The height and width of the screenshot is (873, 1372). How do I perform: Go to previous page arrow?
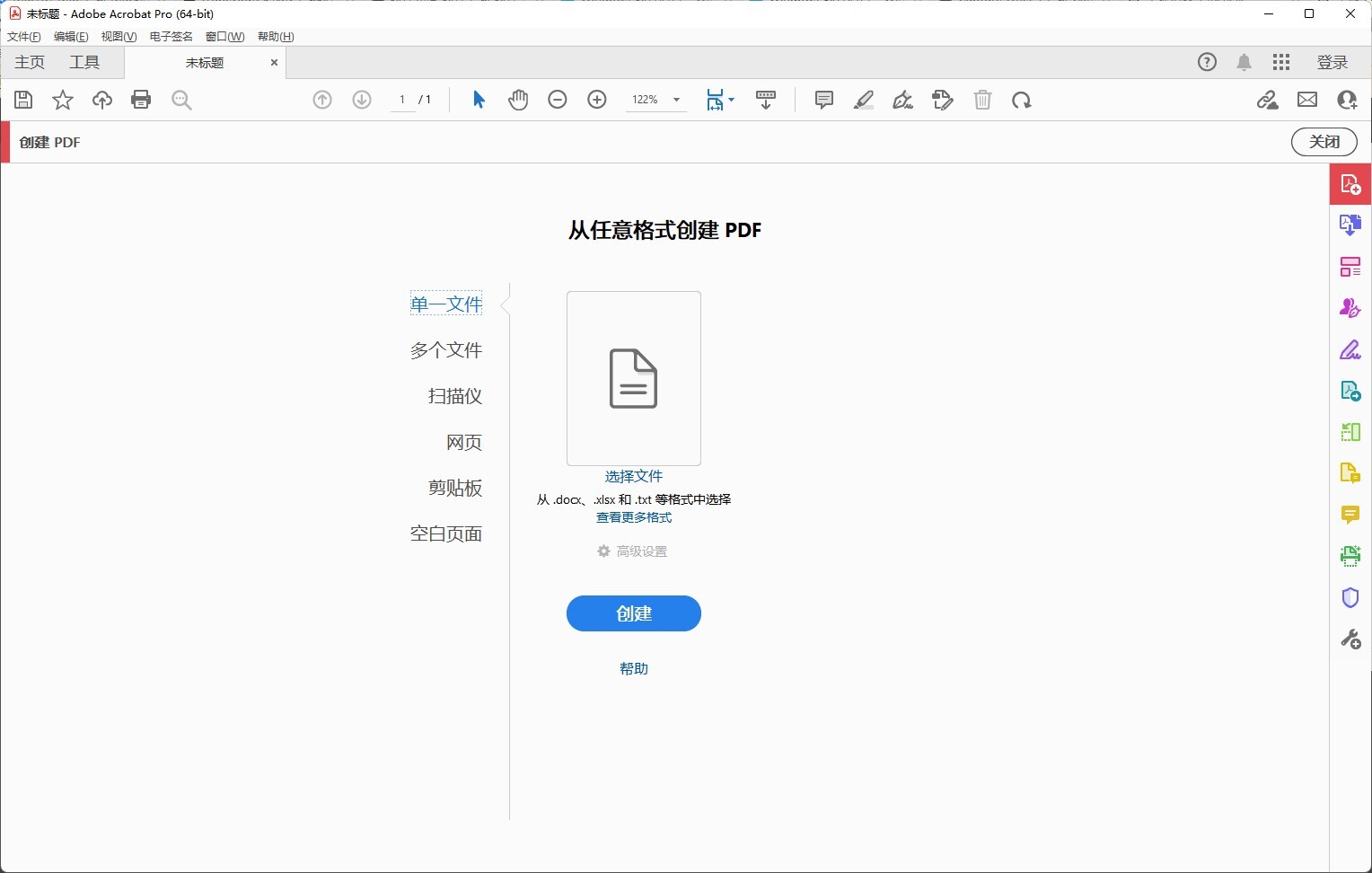pos(322,100)
